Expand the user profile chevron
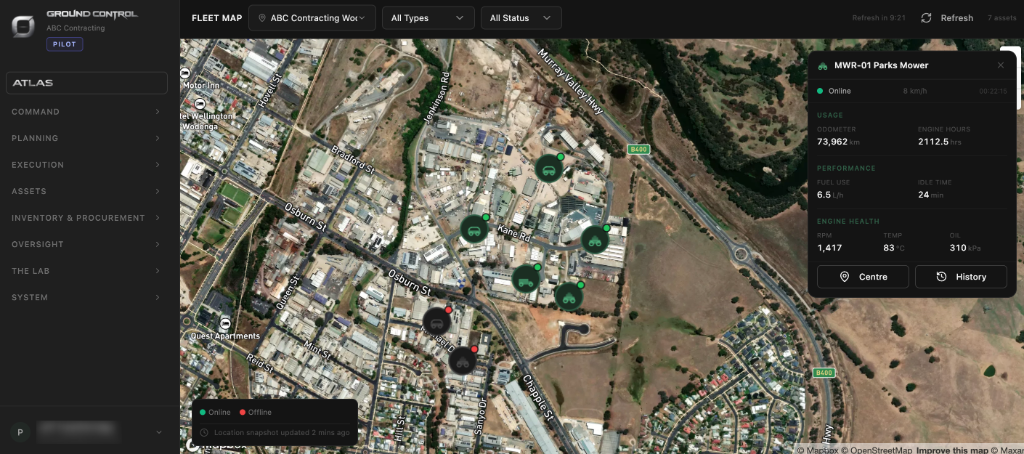The image size is (1024, 454). pyautogui.click(x=159, y=432)
